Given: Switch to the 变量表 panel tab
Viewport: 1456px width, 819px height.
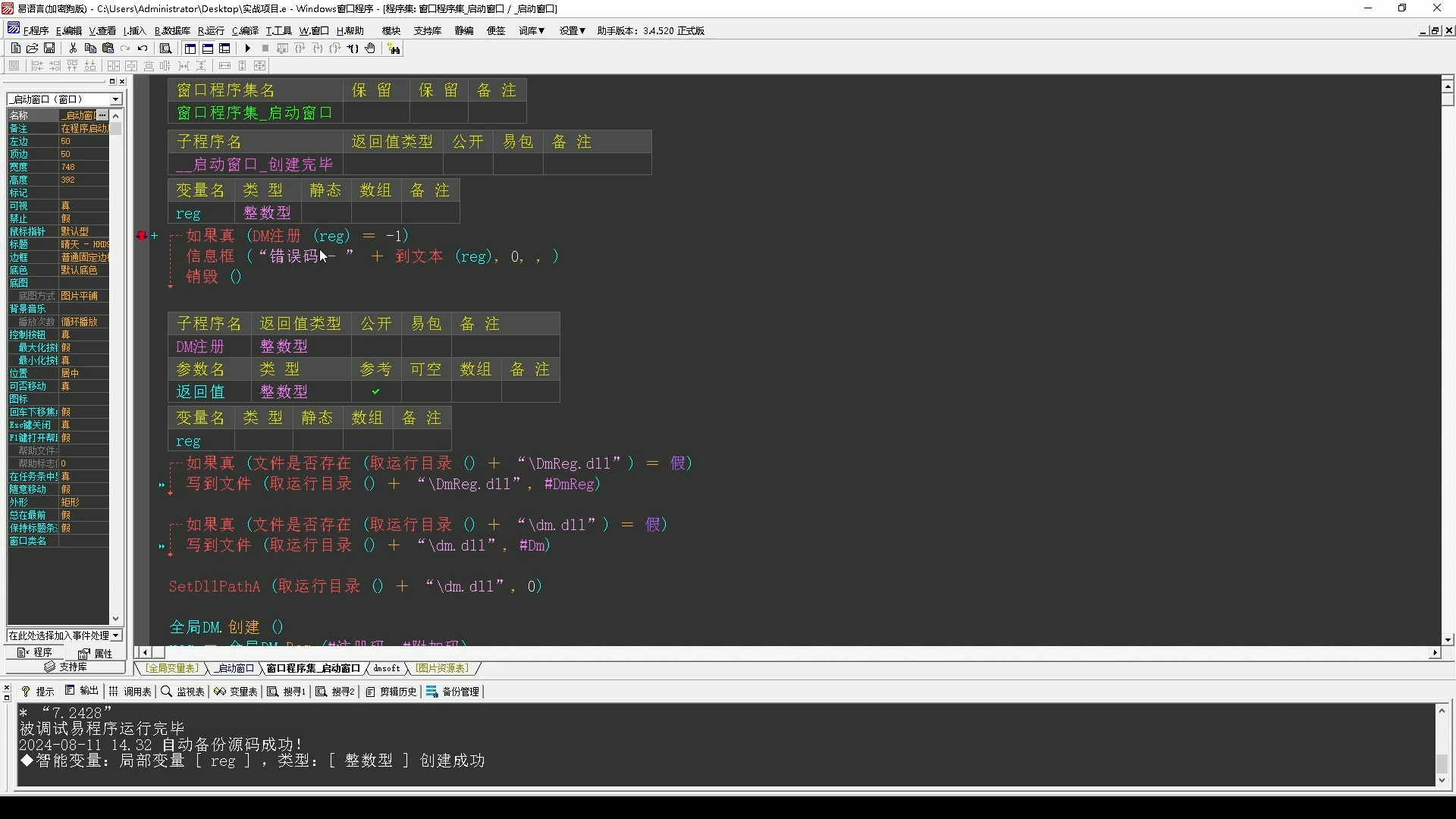Looking at the screenshot, I should [236, 692].
